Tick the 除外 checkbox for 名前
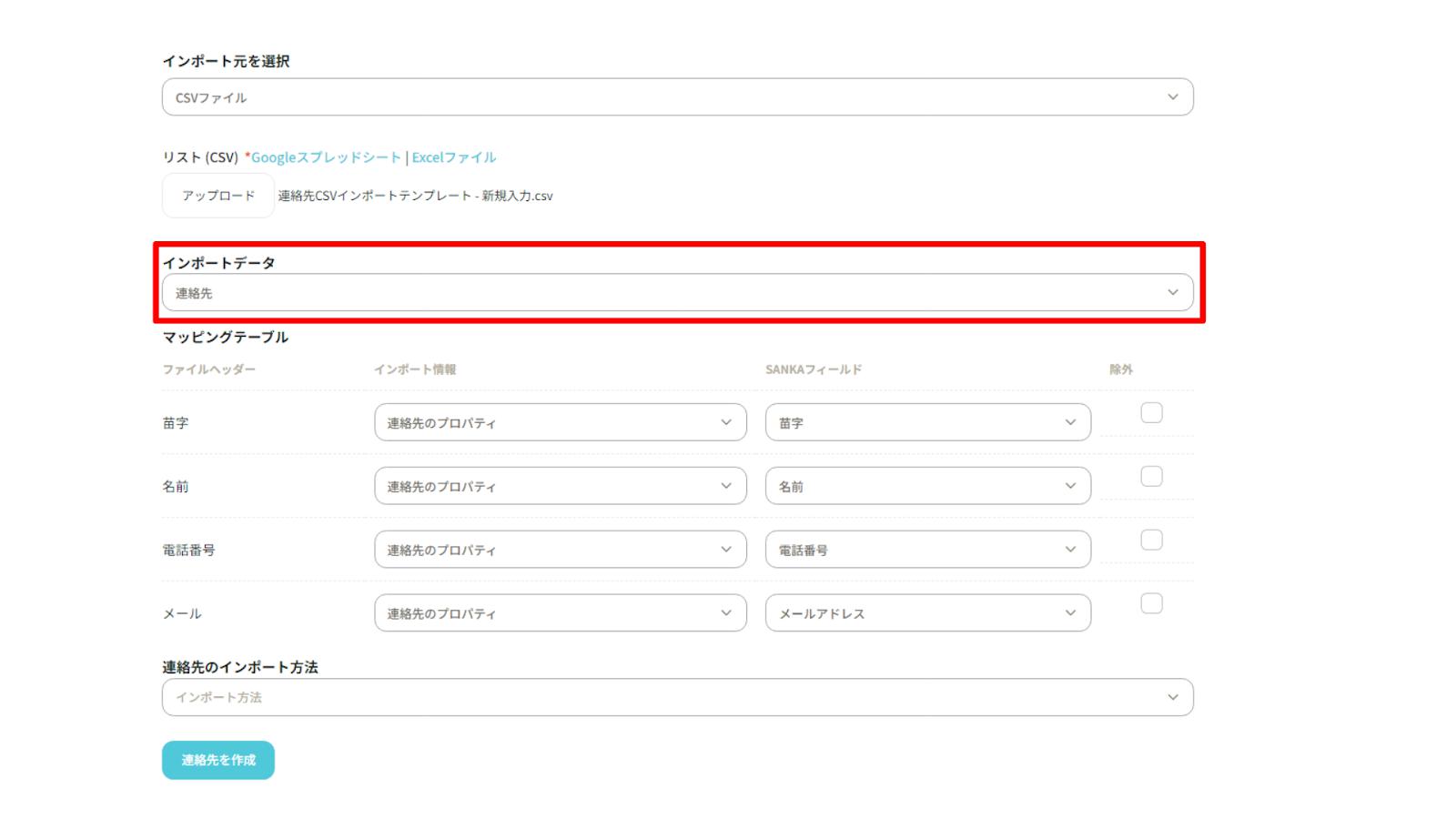This screenshot has height=819, width=1456. tap(1151, 477)
